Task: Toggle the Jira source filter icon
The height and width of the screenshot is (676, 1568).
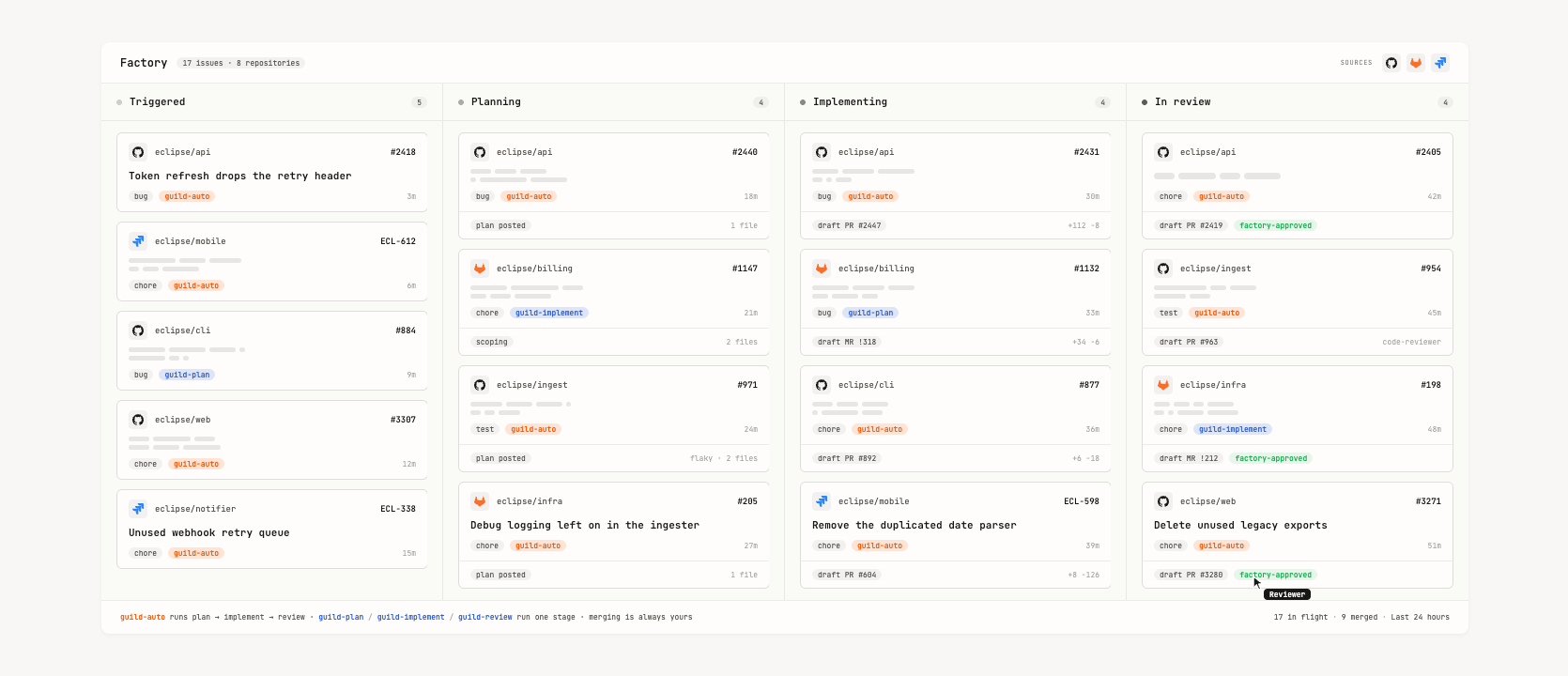Action: coord(1440,63)
